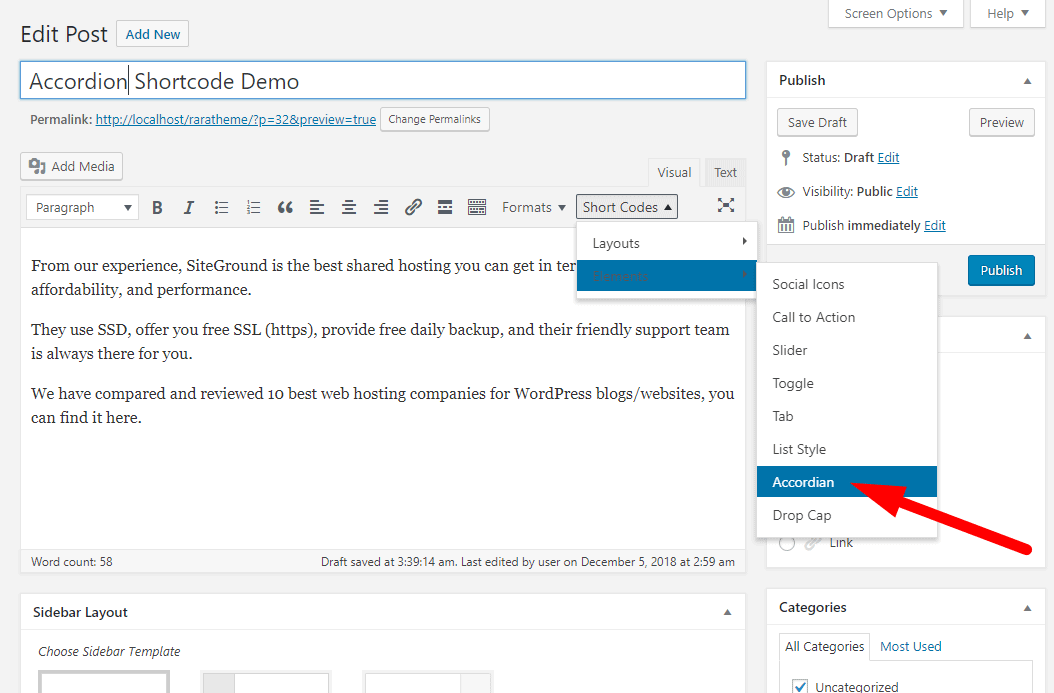
Task: Open the Help dropdown
Action: [x=1008, y=13]
